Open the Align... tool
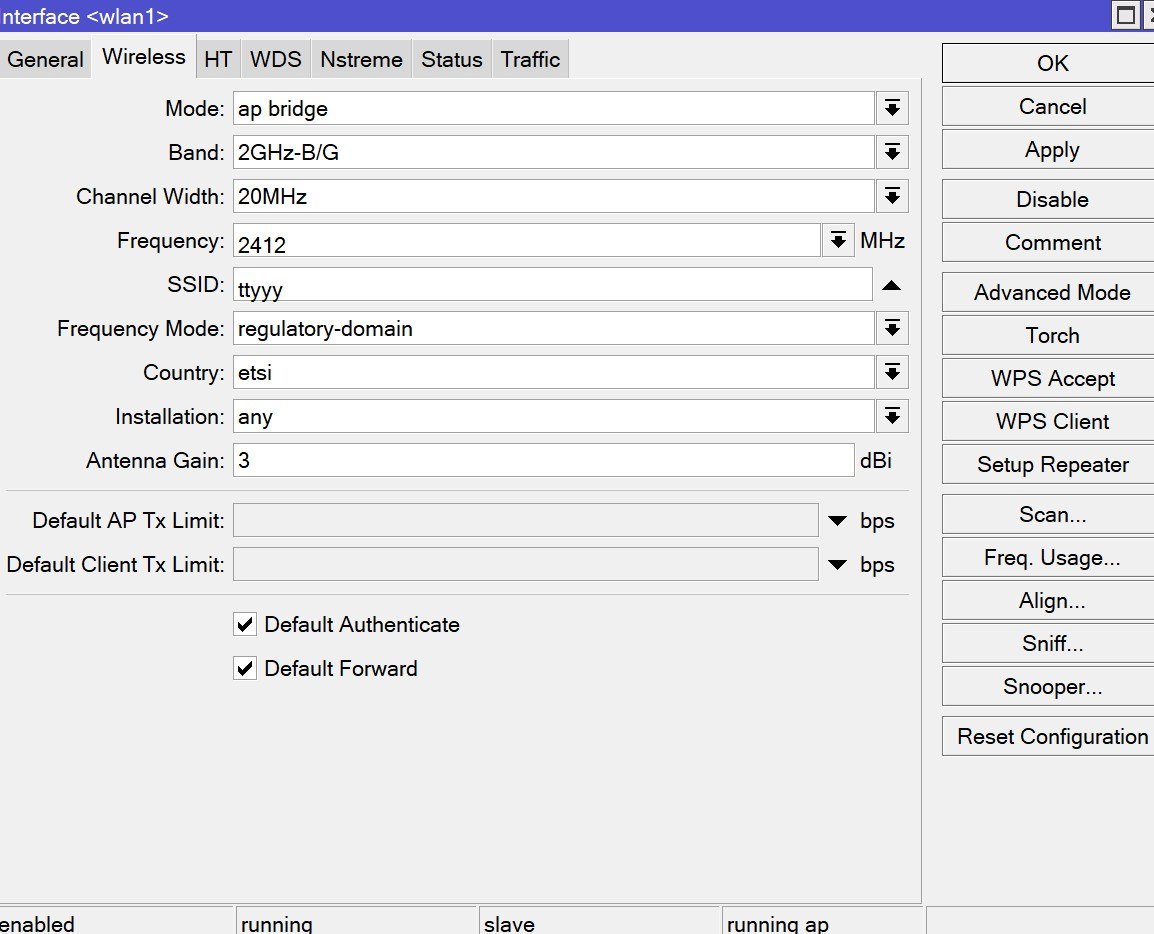 1052,601
